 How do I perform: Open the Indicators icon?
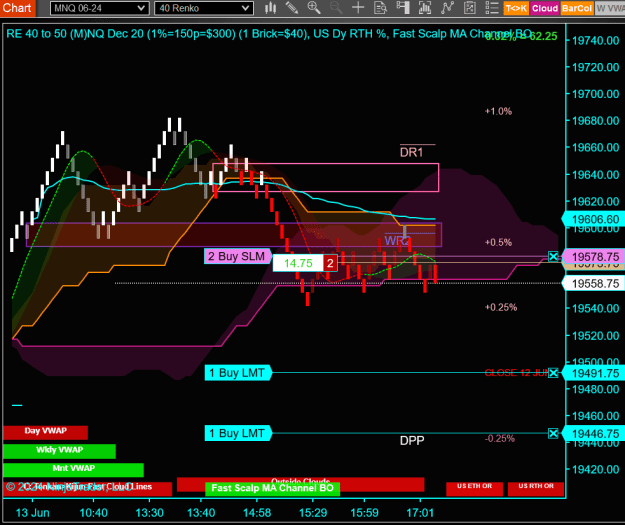tap(447, 8)
